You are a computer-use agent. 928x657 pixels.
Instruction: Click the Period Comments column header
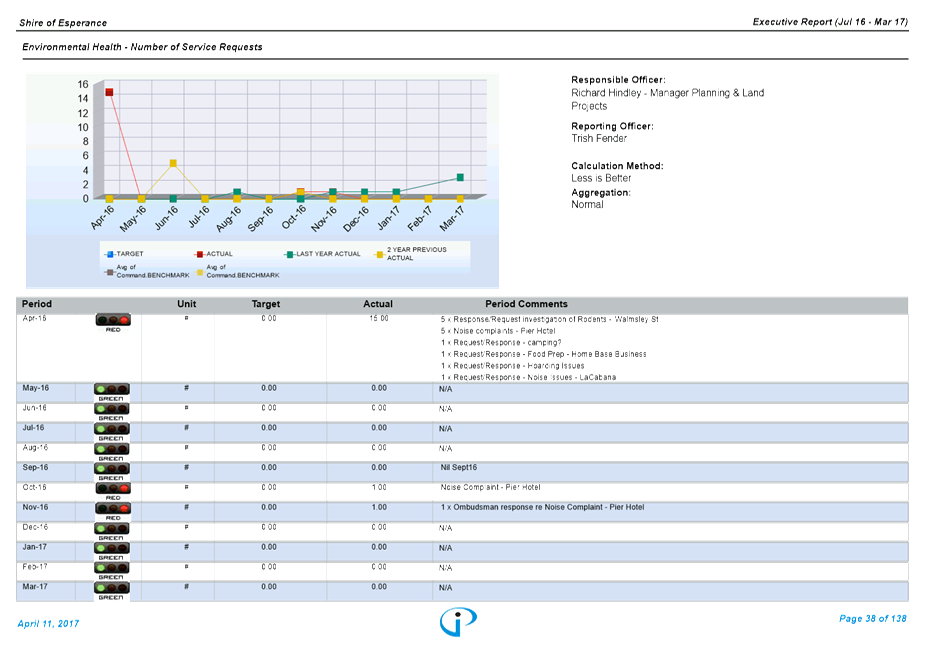pyautogui.click(x=526, y=304)
